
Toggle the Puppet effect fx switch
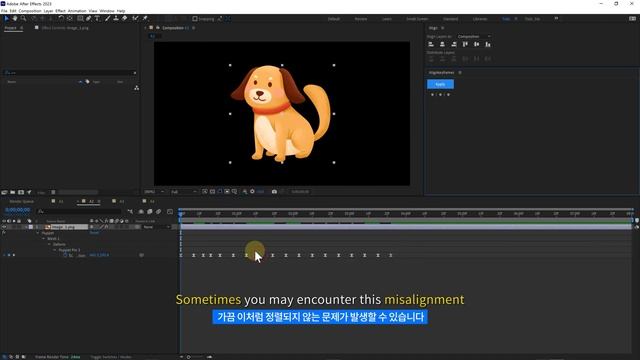pos(4,233)
